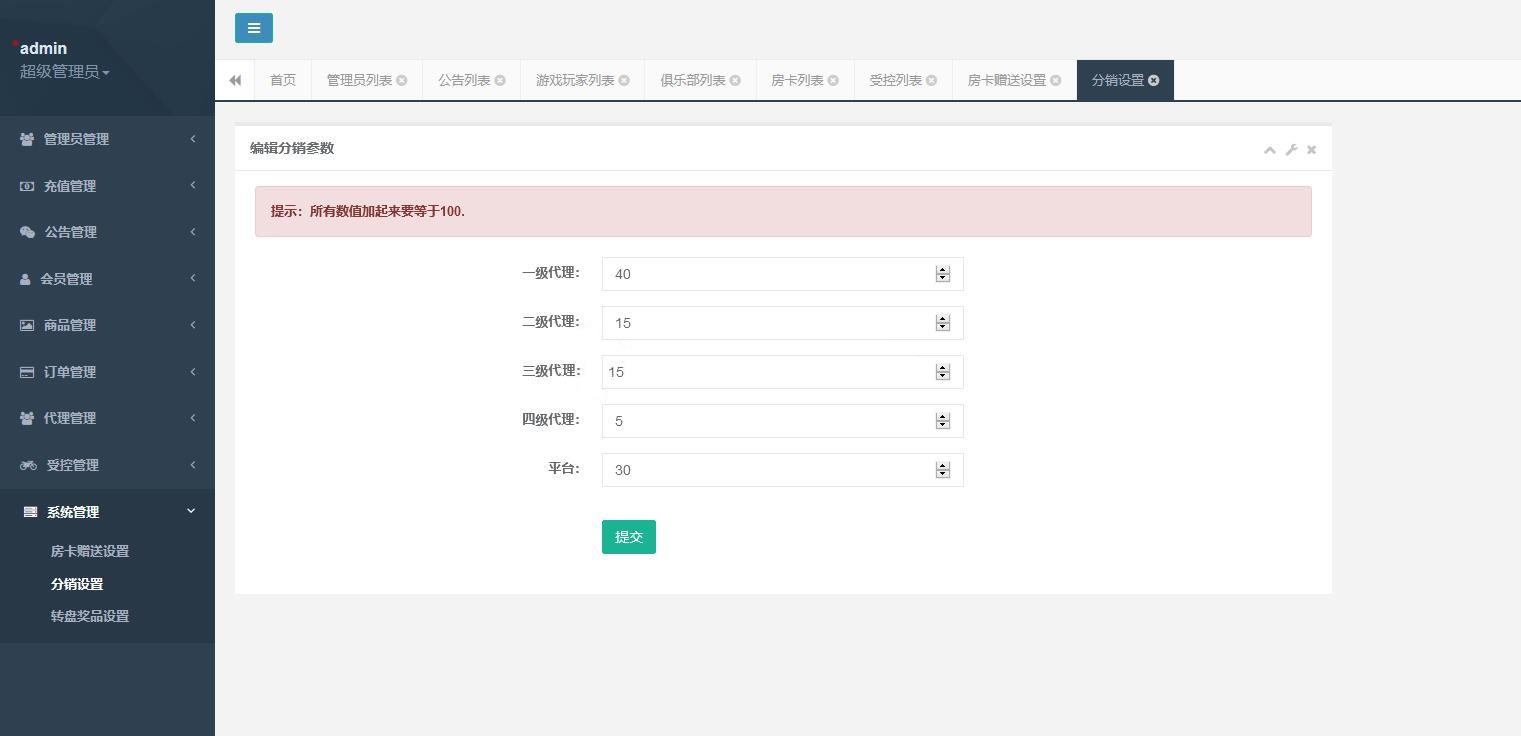Screen dimensions: 1521x736
Task: Click the 管理员管理 users icon
Action: (x=26, y=138)
